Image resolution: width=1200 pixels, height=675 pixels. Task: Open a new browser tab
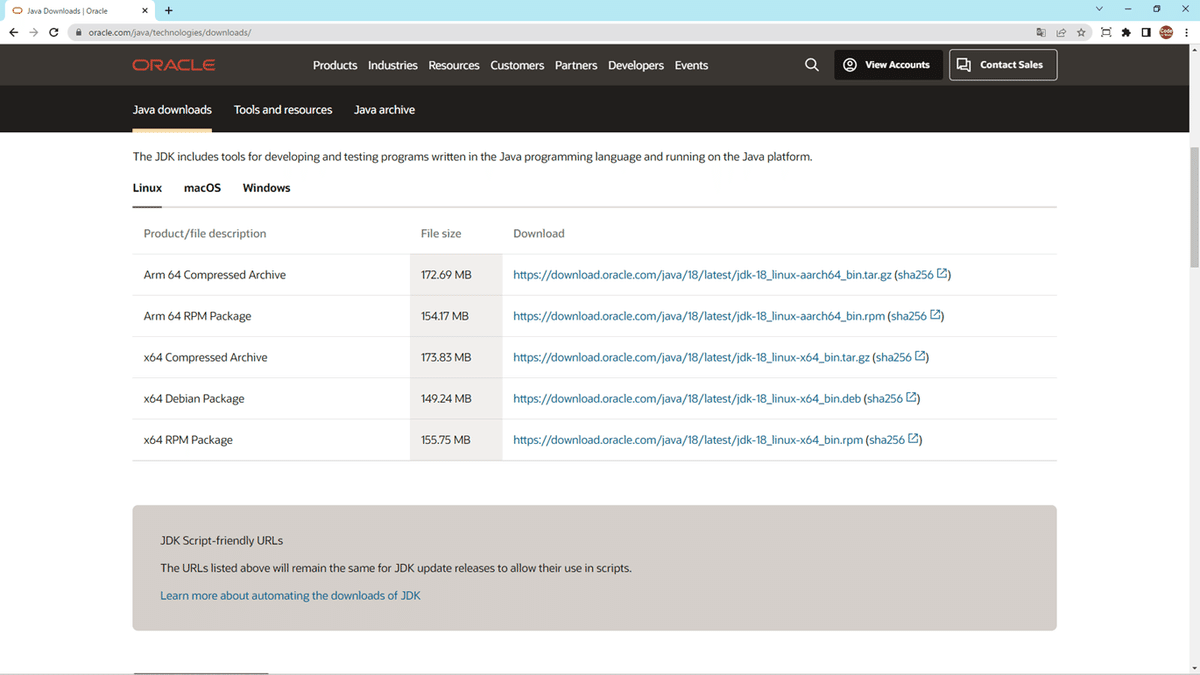tap(168, 10)
